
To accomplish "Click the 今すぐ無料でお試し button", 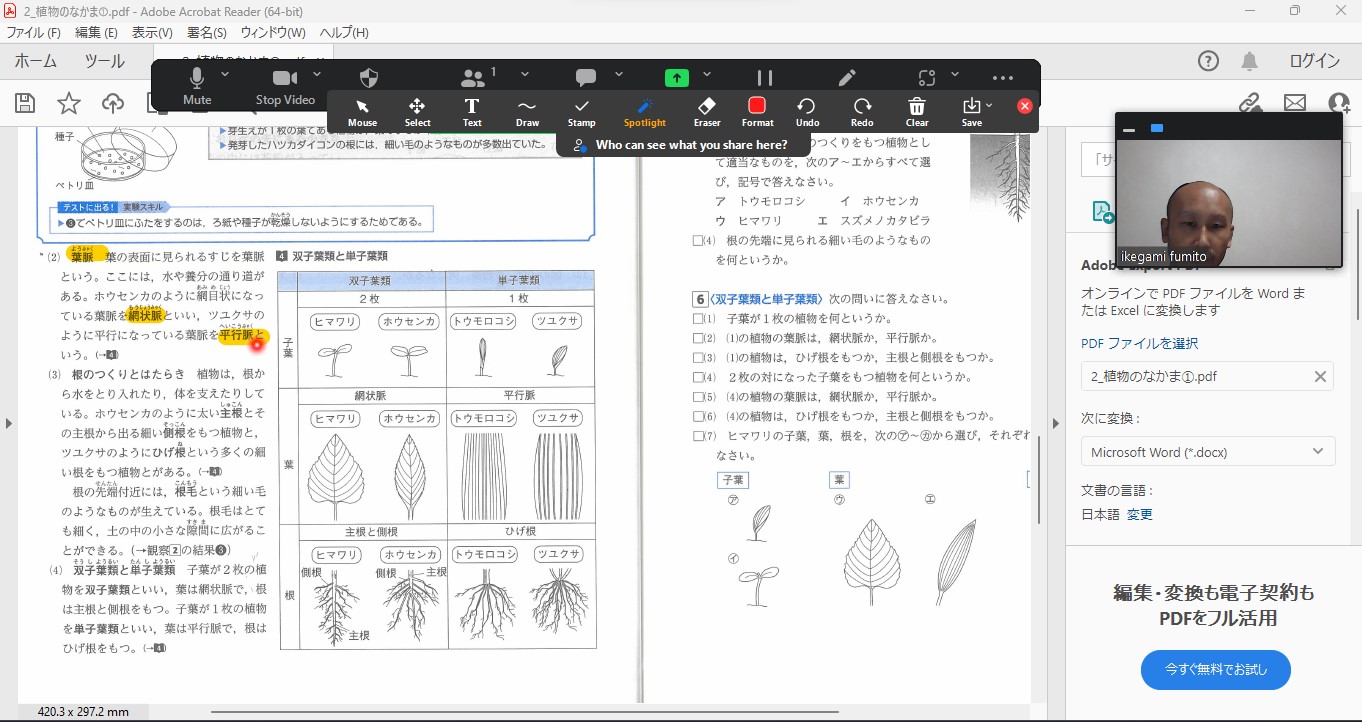I will [1215, 669].
